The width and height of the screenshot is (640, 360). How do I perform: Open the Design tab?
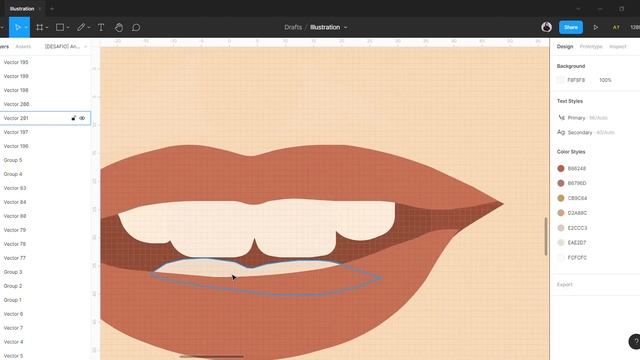[565, 47]
